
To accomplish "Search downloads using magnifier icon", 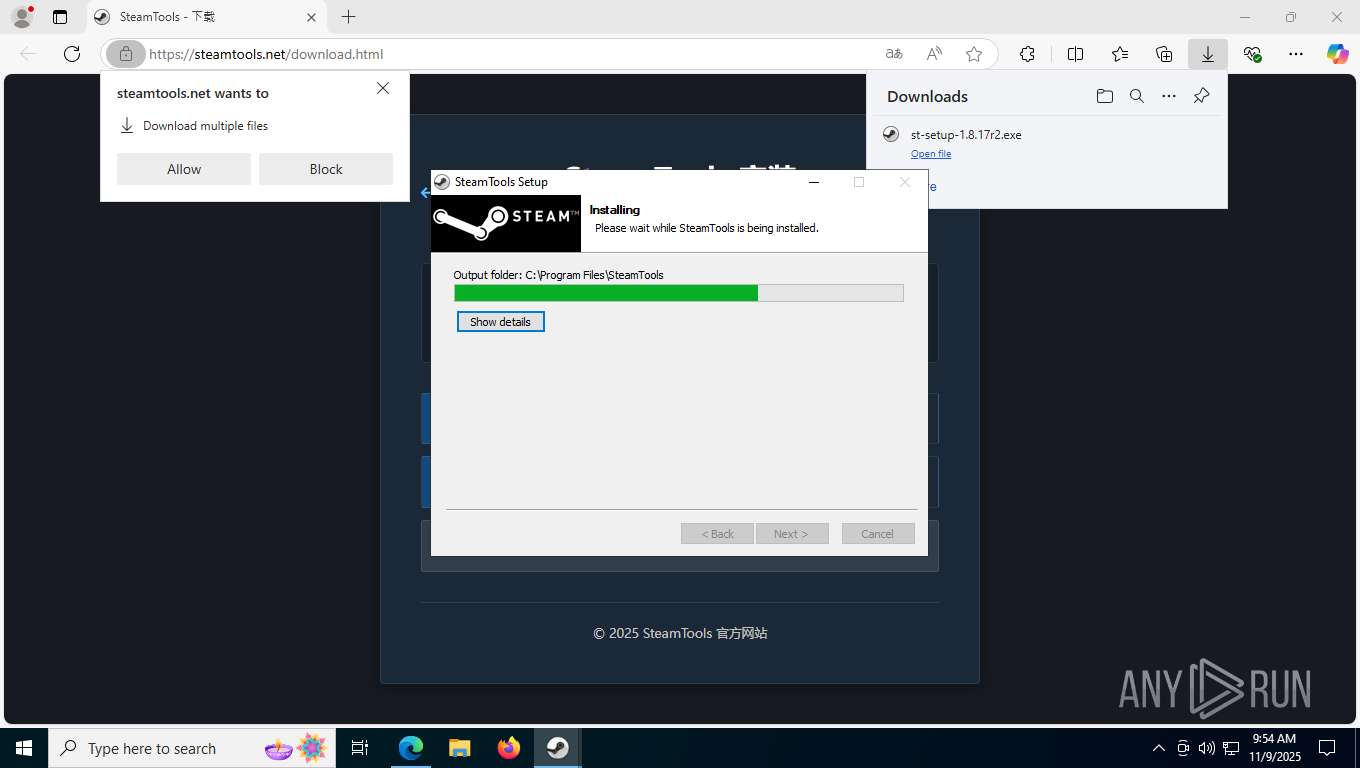I will [1137, 96].
